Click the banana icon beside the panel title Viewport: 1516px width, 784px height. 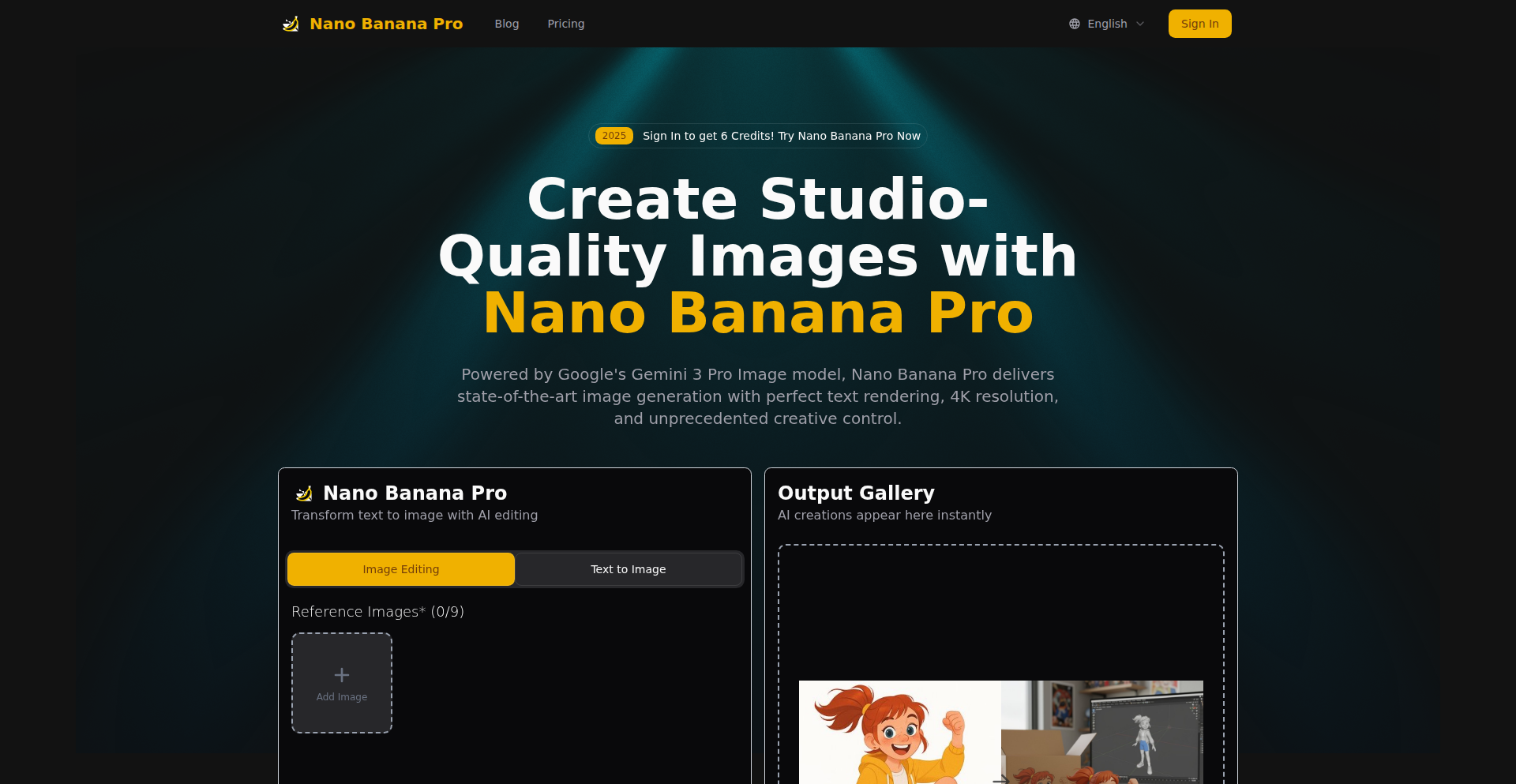(304, 493)
